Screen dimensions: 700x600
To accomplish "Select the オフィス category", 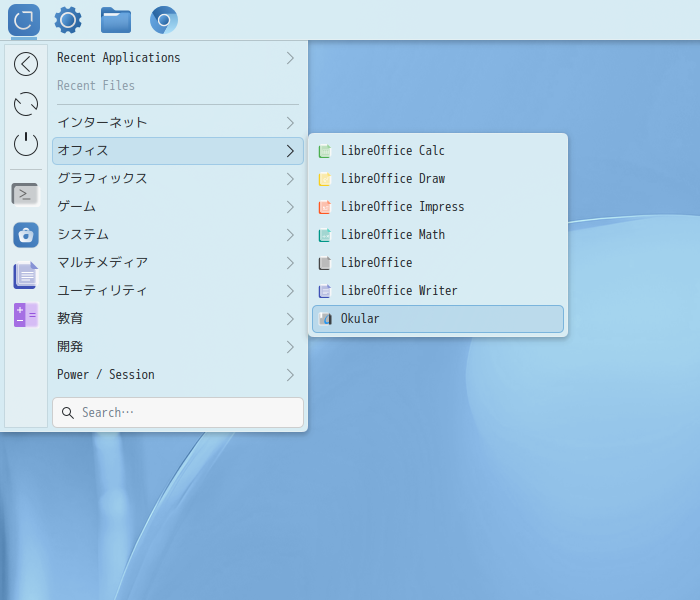I will pyautogui.click(x=178, y=151).
